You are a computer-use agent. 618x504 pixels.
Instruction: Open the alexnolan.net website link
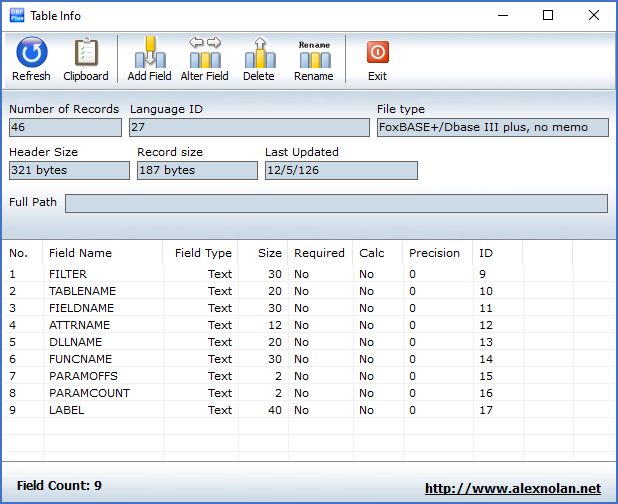point(513,488)
